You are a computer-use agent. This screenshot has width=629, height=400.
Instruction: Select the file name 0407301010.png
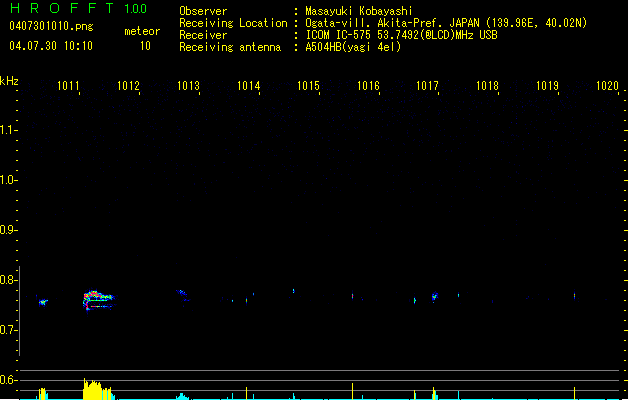(x=51, y=26)
